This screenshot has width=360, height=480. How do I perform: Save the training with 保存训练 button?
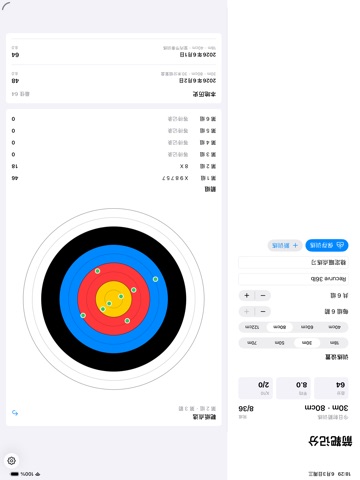[x=327, y=245]
